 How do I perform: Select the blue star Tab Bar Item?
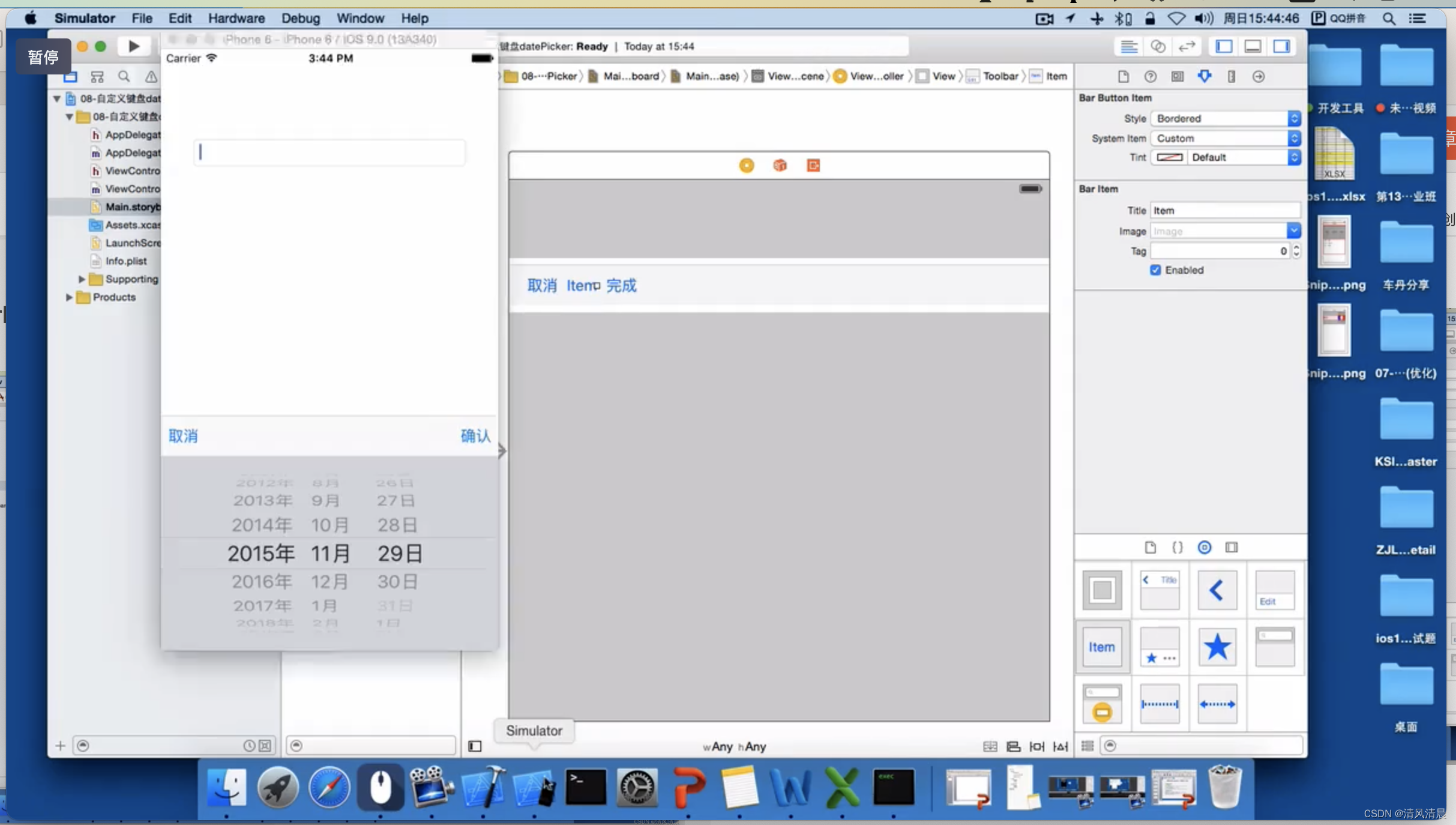(1217, 647)
